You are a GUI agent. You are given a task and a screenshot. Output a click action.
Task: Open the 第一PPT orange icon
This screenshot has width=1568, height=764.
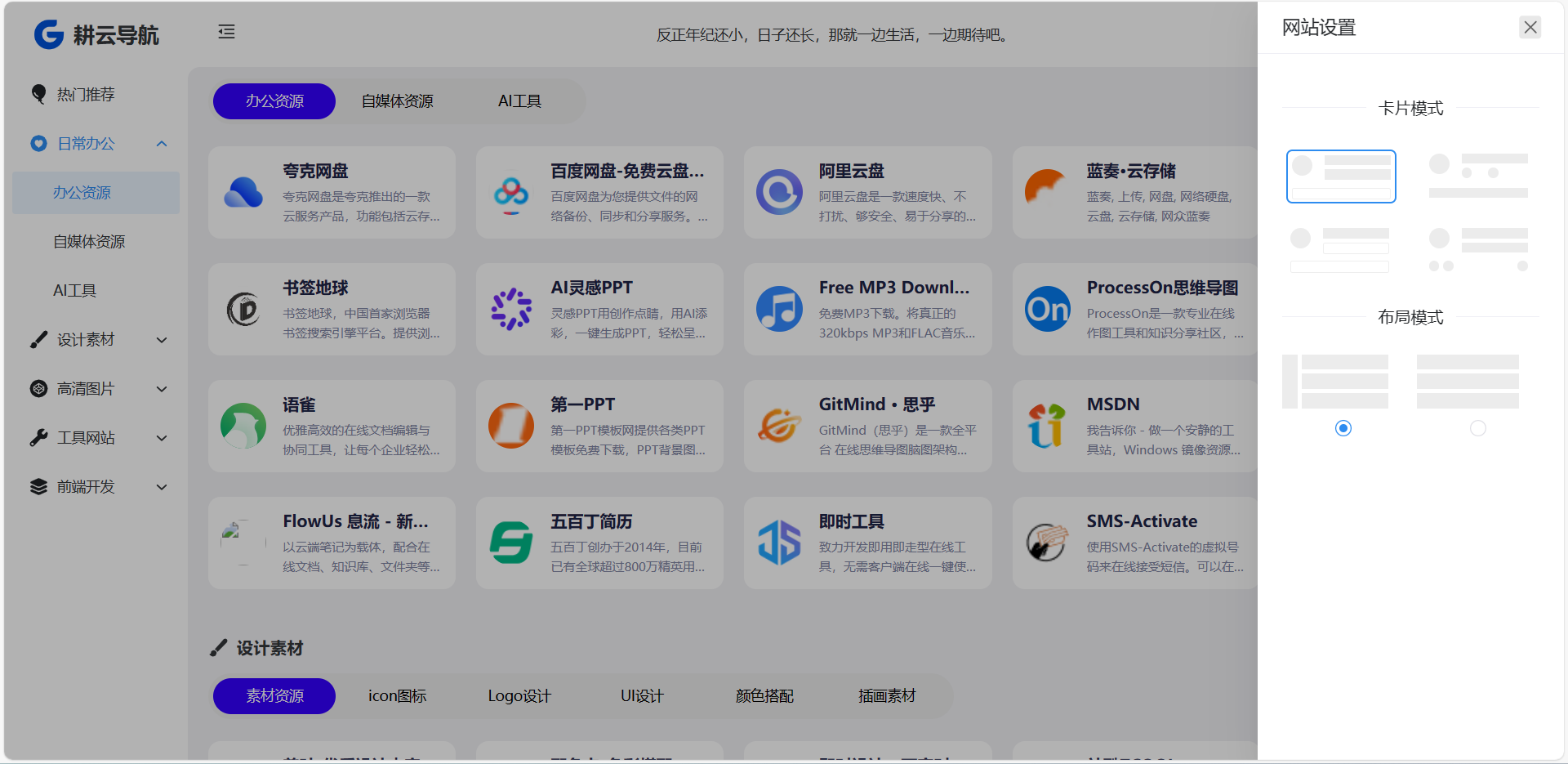tap(511, 427)
